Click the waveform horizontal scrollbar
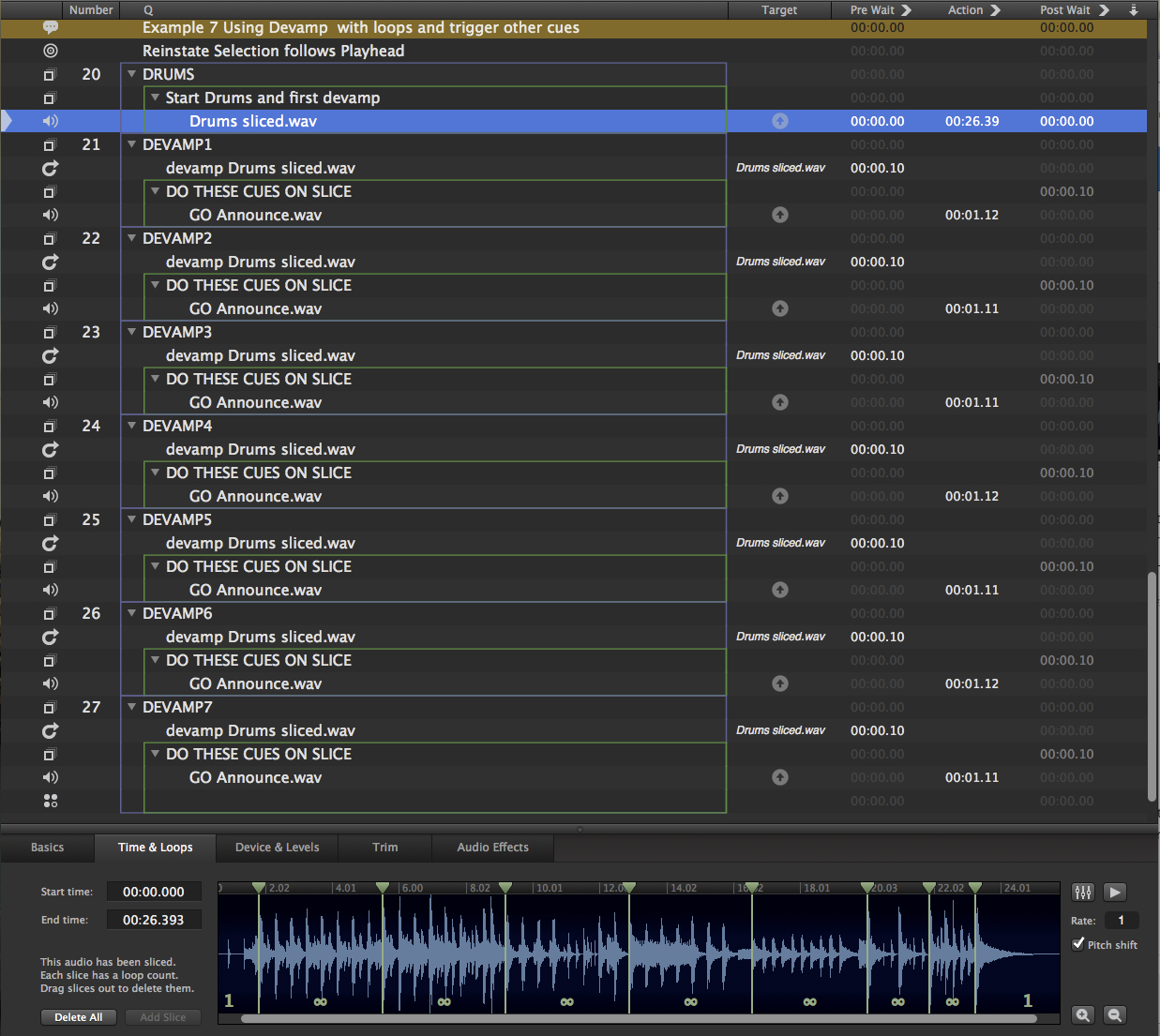 coord(638,1018)
